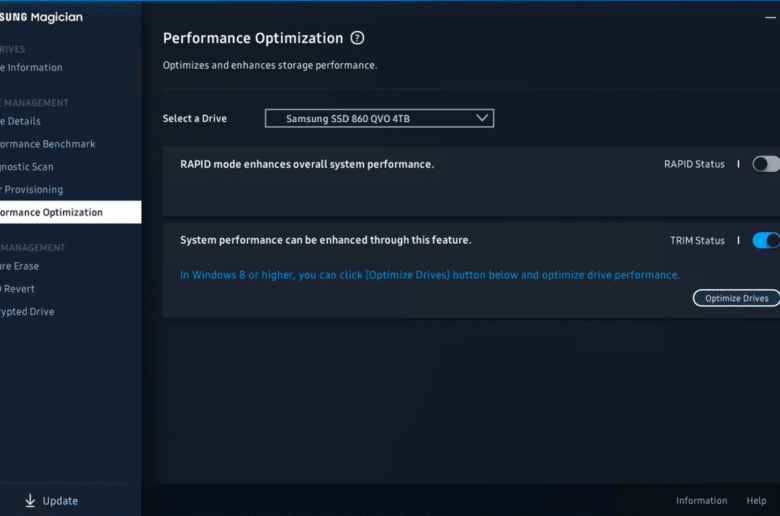Select Performance Optimization sidebar item

point(71,212)
